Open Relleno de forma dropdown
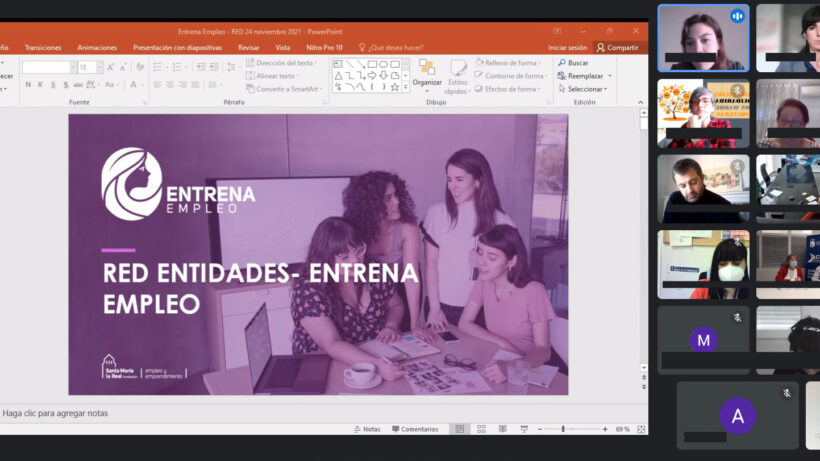Screen dimensions: 820x461 tap(509, 63)
